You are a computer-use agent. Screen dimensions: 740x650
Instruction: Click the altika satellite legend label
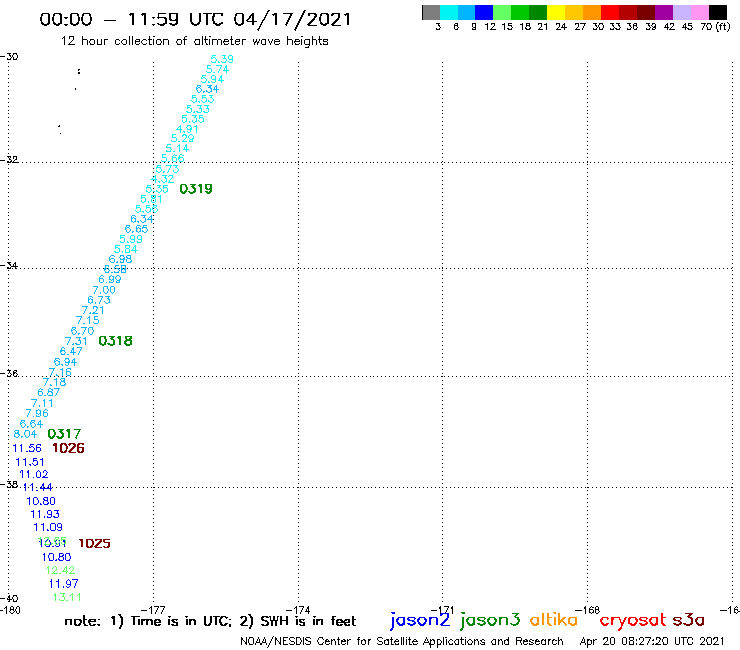(554, 620)
